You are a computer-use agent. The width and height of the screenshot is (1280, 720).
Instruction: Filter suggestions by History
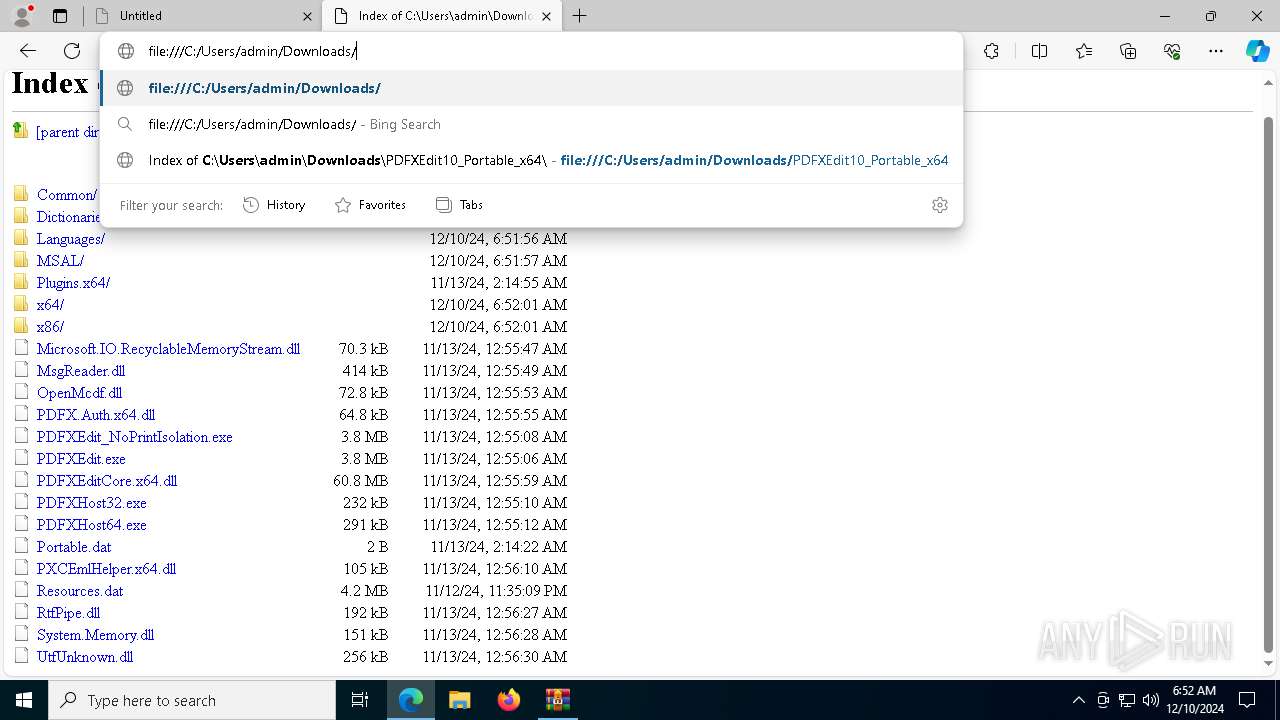(x=274, y=205)
